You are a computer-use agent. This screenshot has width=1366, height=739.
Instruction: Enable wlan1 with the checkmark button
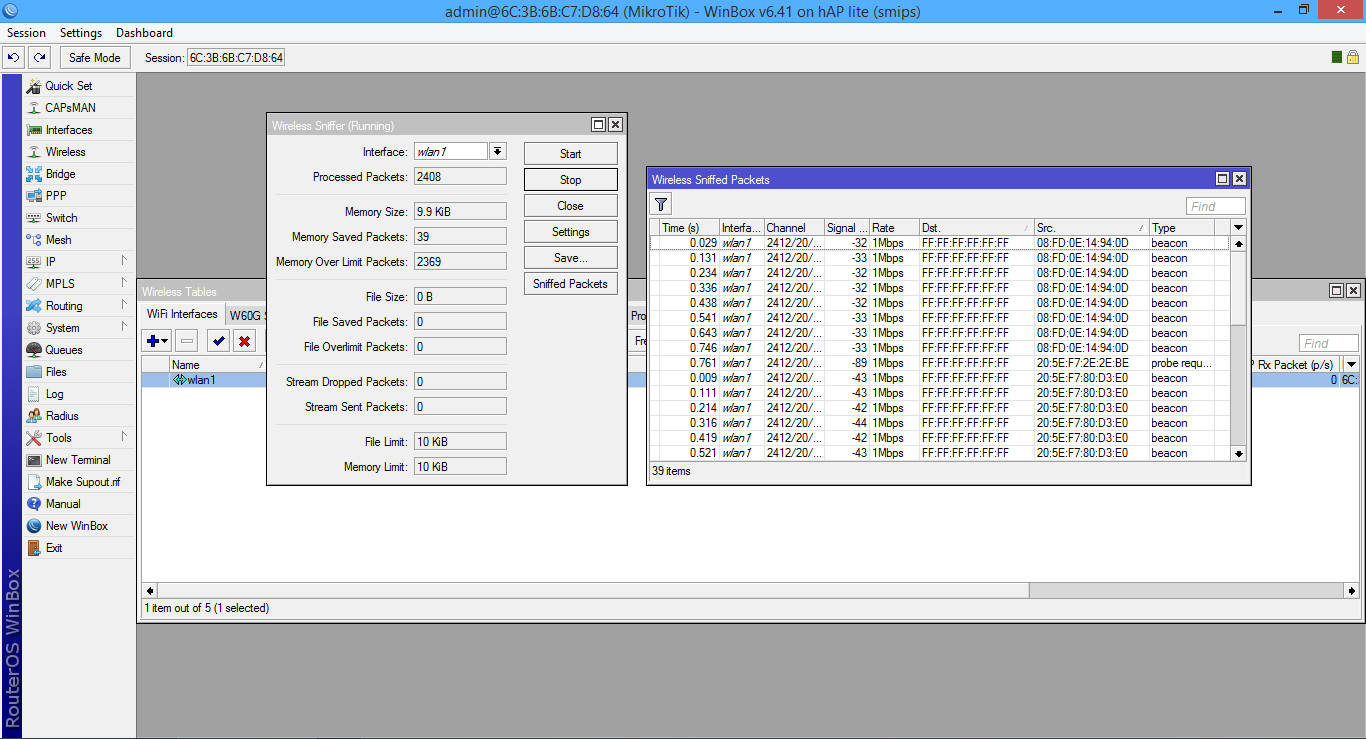218,340
